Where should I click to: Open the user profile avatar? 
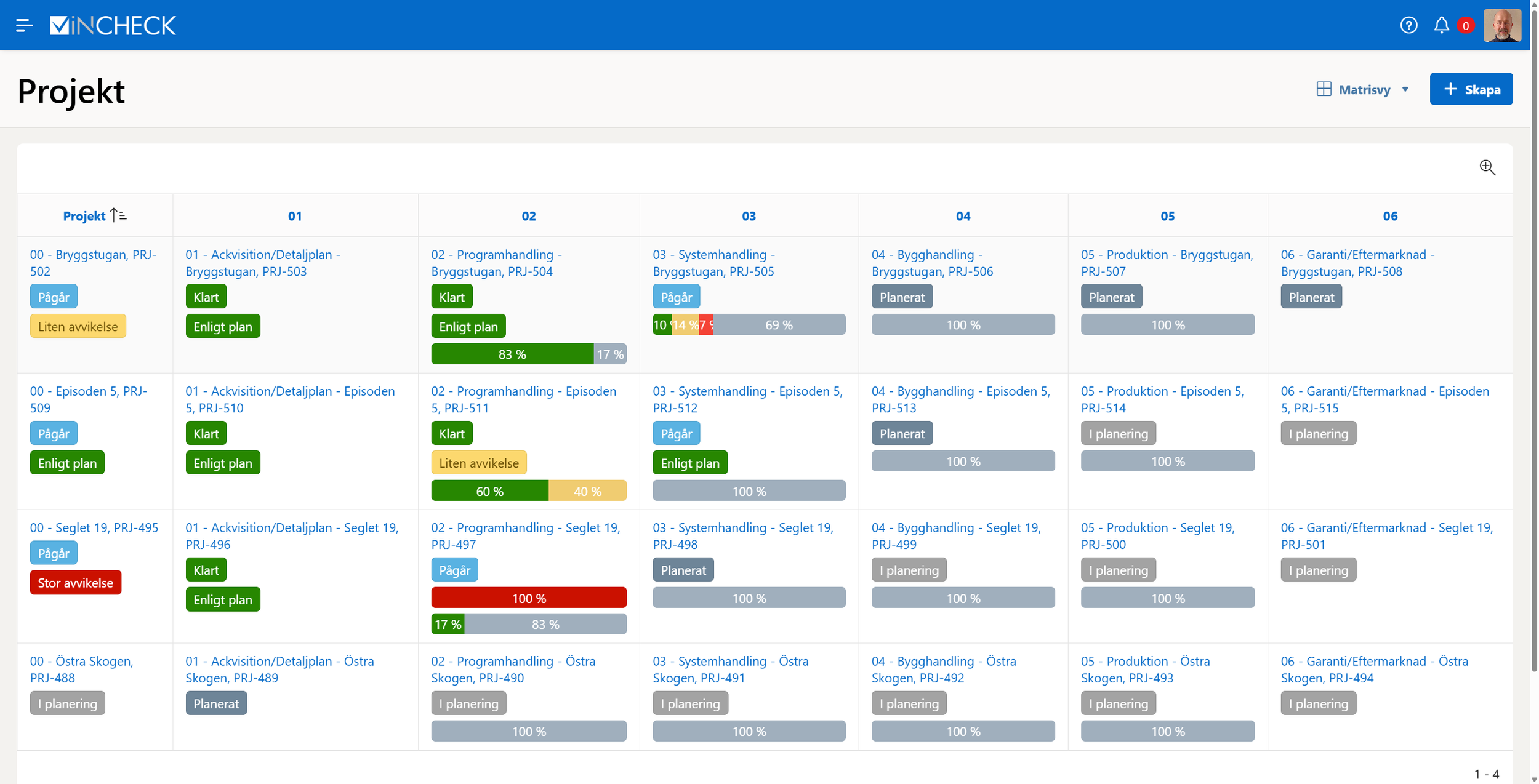coord(1502,25)
